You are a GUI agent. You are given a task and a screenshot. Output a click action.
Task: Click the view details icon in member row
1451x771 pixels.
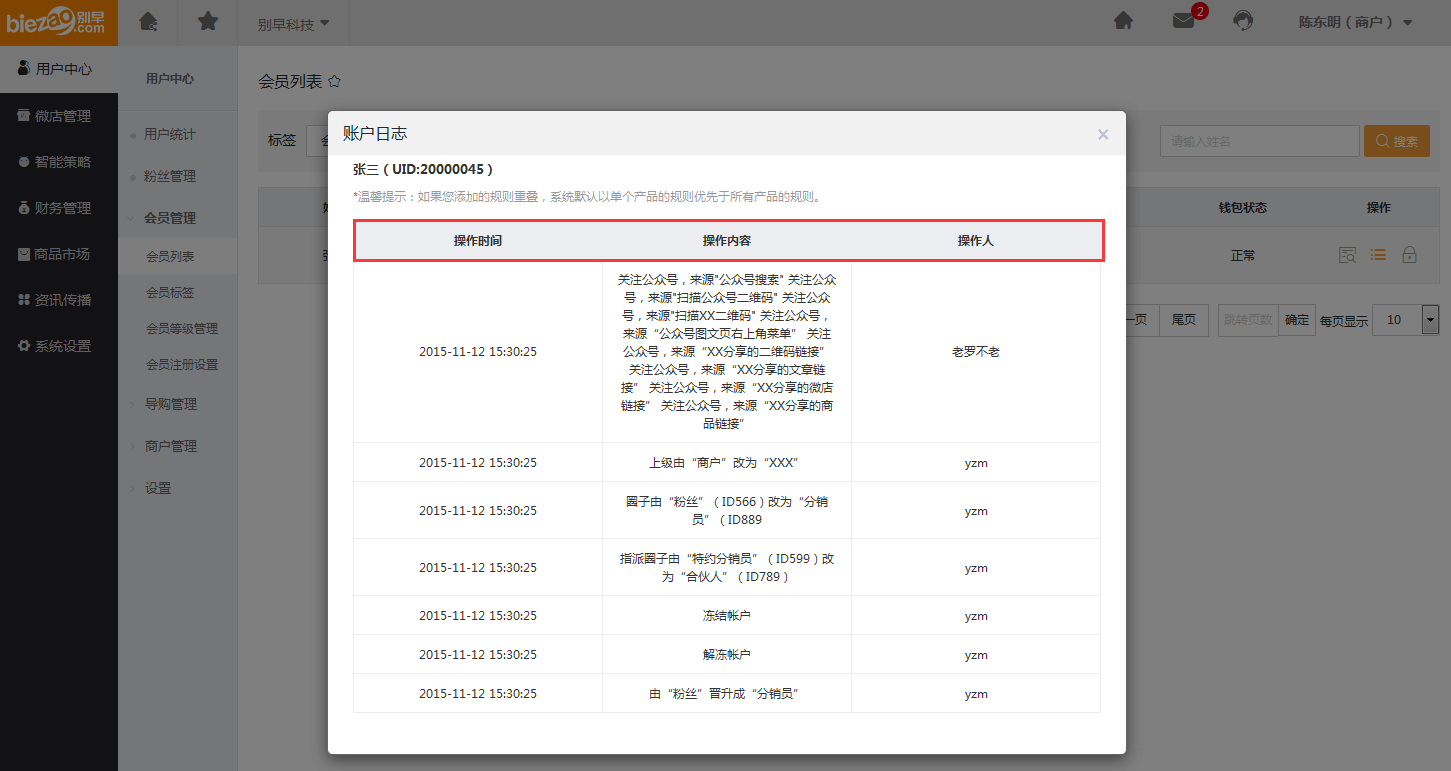tap(1347, 255)
